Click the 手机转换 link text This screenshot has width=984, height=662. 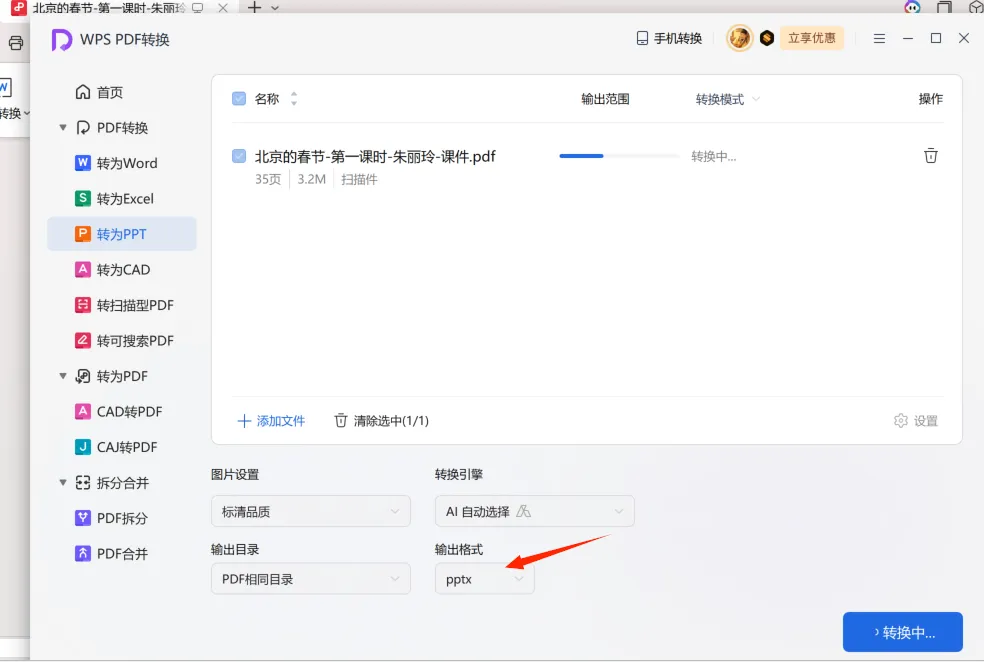(678, 38)
